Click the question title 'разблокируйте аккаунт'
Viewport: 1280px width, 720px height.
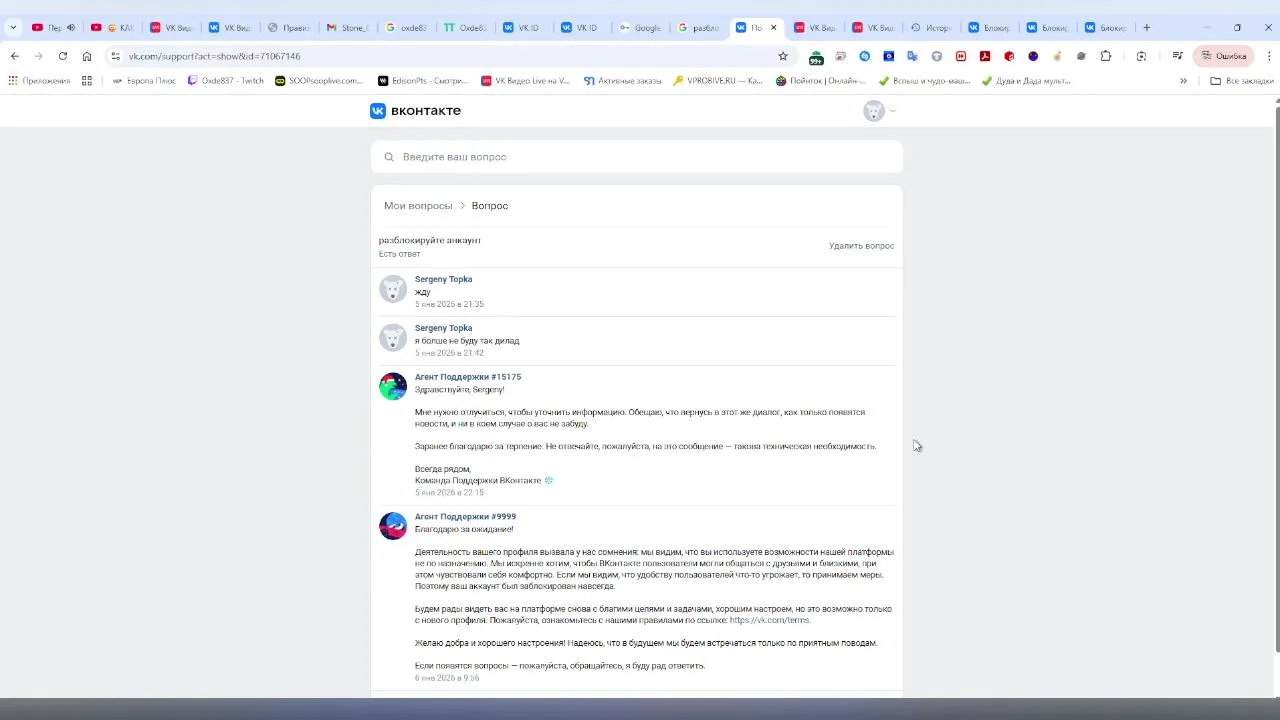(430, 240)
